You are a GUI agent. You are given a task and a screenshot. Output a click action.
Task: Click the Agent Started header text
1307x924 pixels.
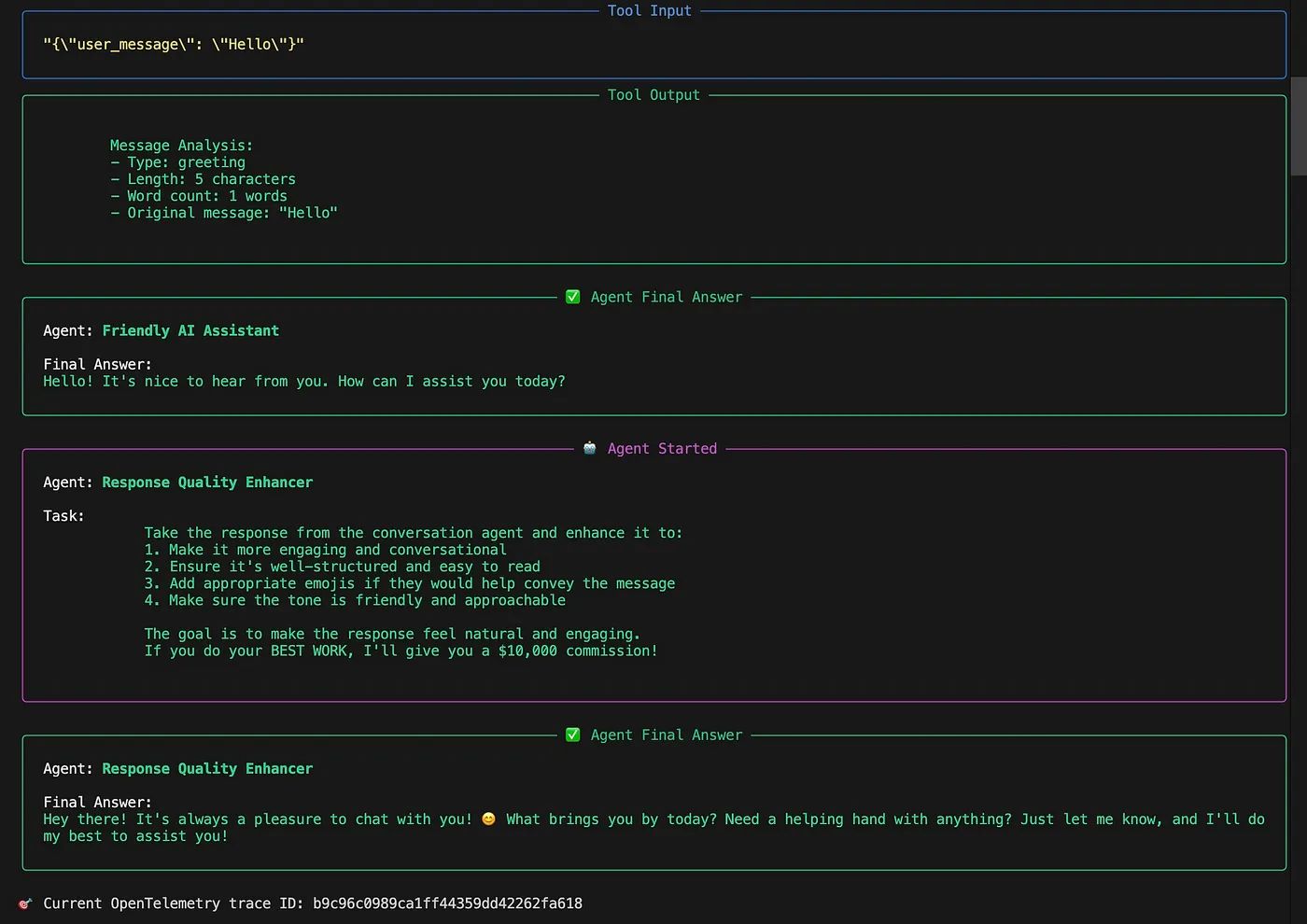click(661, 448)
